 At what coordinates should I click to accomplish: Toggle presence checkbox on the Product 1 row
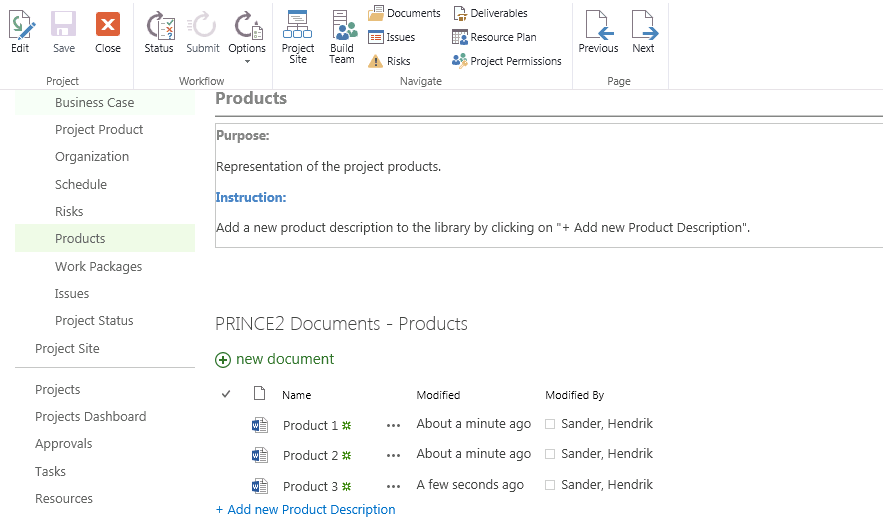point(550,424)
